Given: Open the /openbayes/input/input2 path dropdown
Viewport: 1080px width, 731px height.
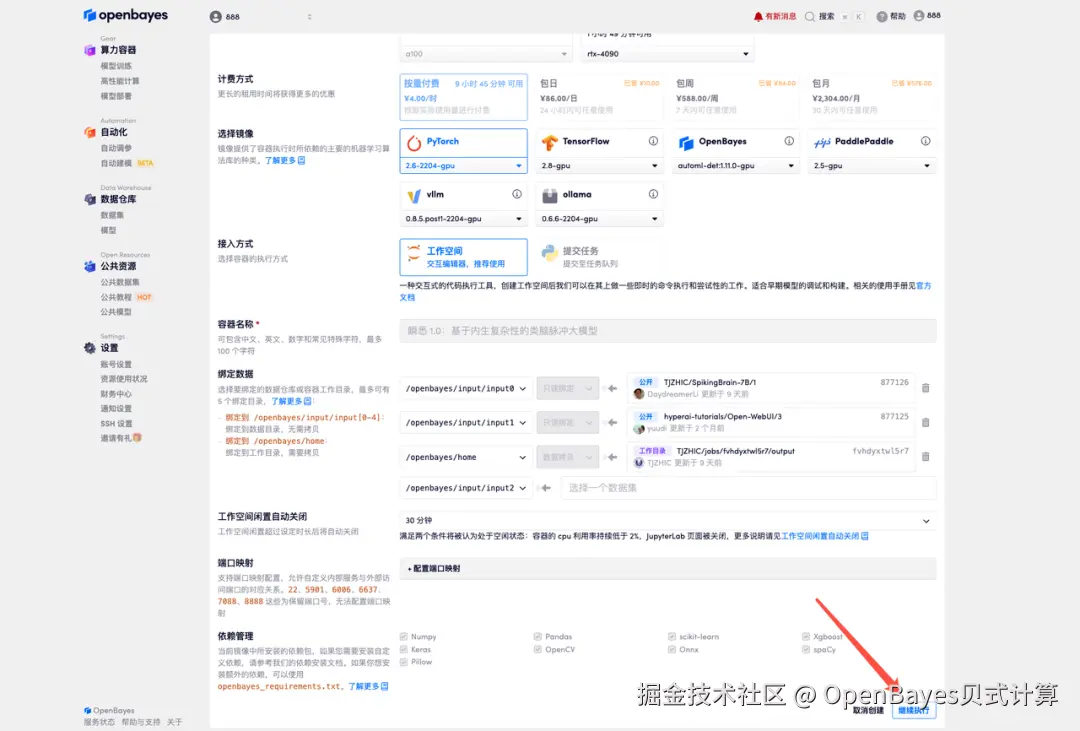Looking at the screenshot, I should [x=466, y=488].
